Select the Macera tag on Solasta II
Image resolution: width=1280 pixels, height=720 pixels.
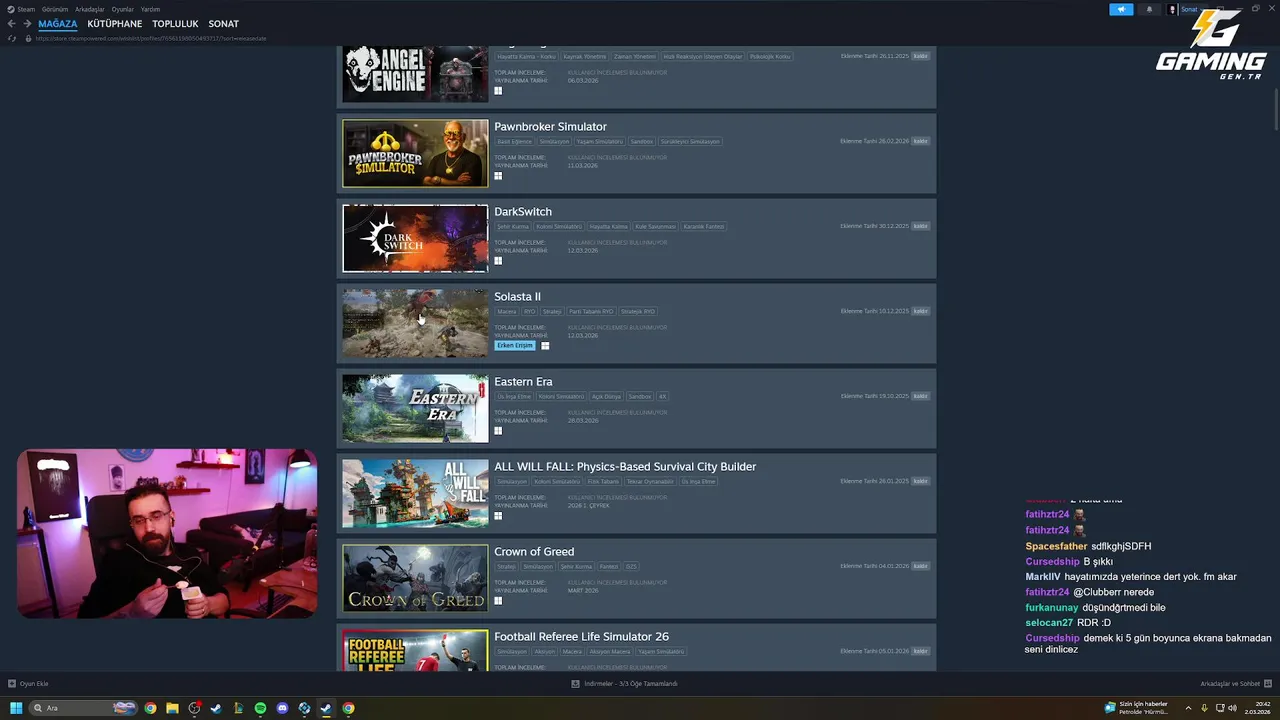point(507,311)
